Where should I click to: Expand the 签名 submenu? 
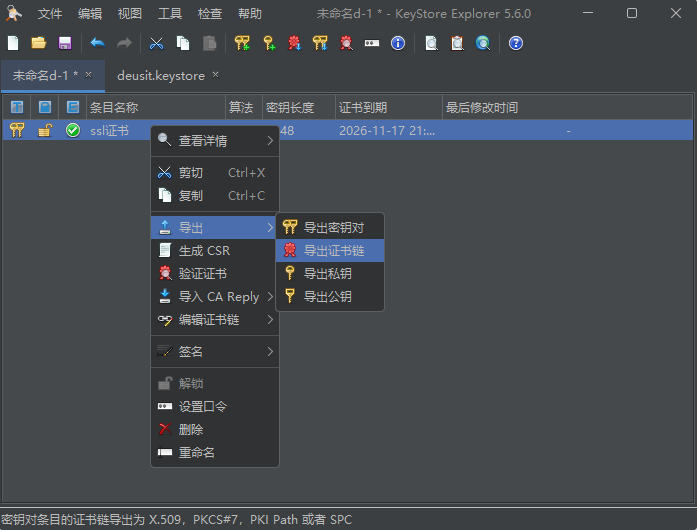point(214,352)
